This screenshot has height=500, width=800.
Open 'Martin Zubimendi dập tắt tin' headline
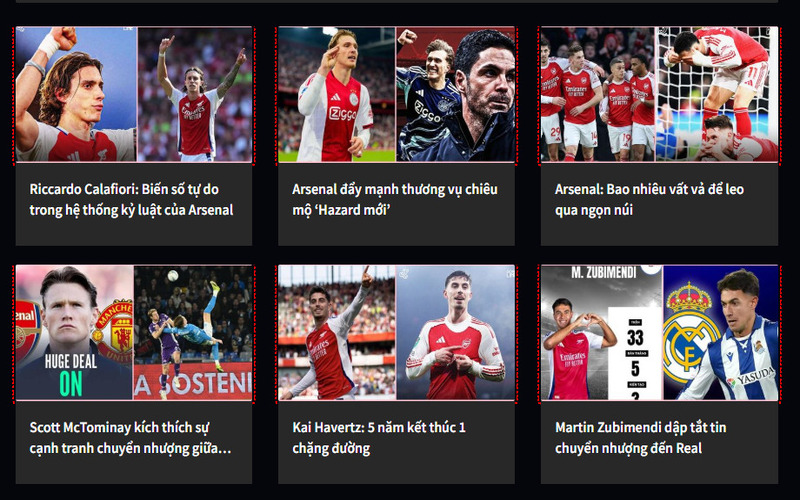point(640,438)
